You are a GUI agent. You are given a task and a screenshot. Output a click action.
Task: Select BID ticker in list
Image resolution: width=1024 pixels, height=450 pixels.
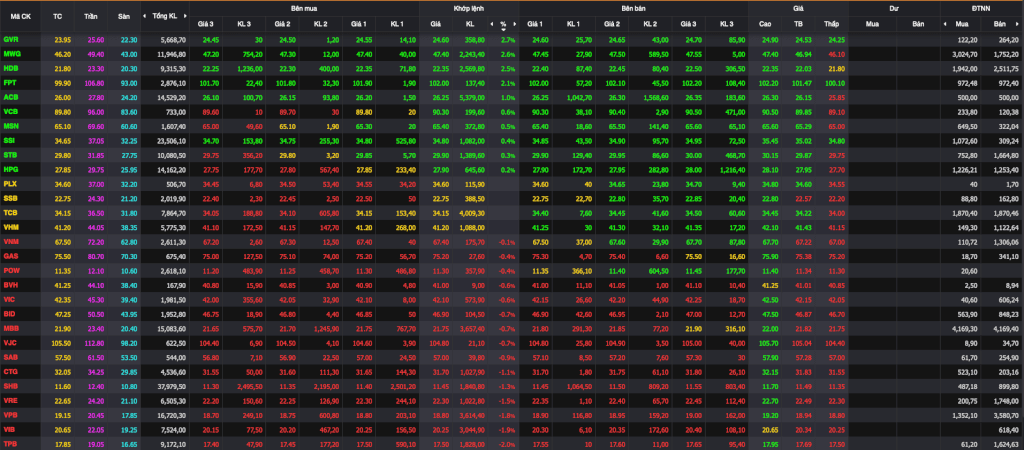9,313
